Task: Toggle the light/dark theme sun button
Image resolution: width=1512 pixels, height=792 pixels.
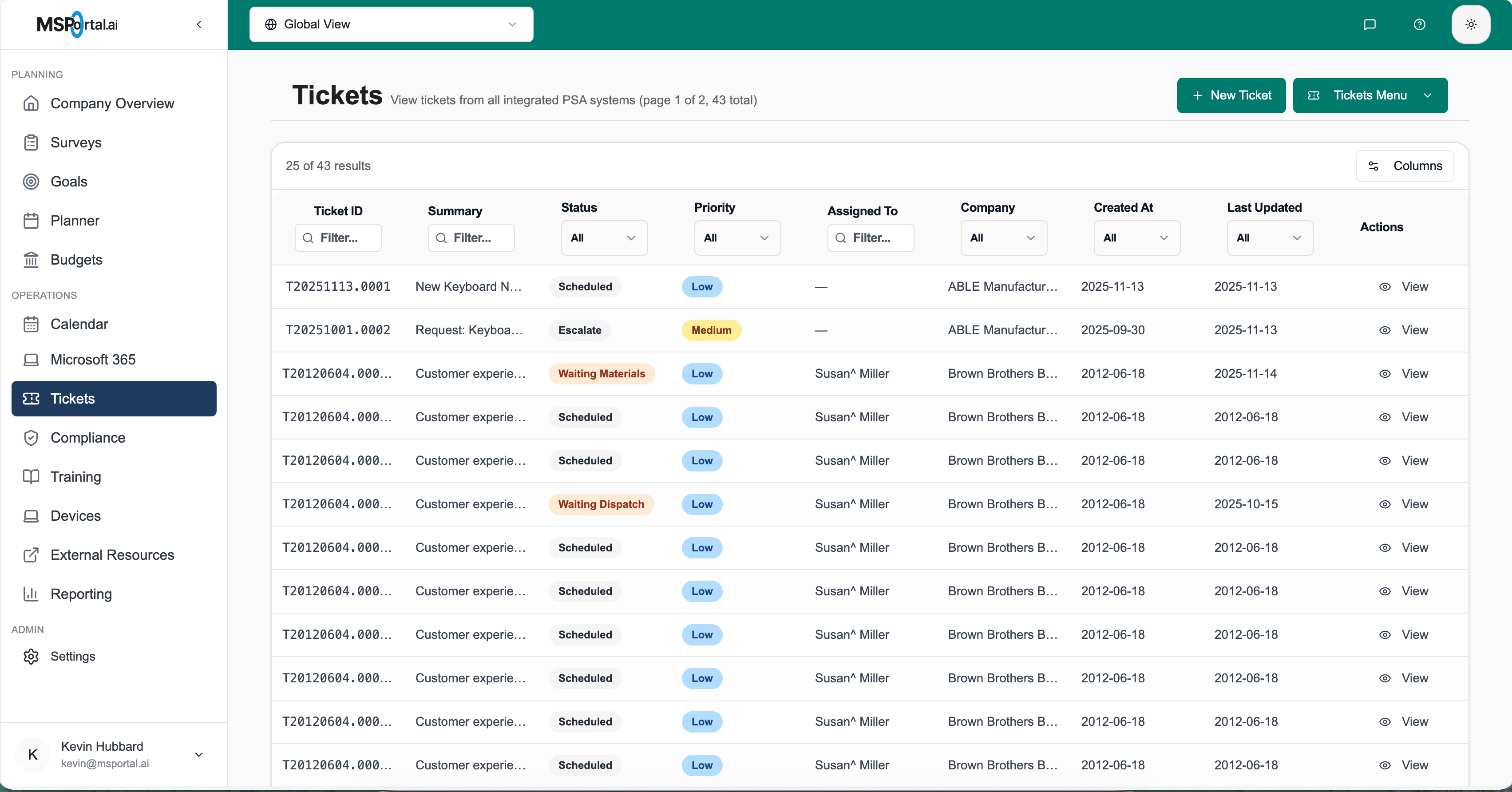Action: pyautogui.click(x=1470, y=25)
